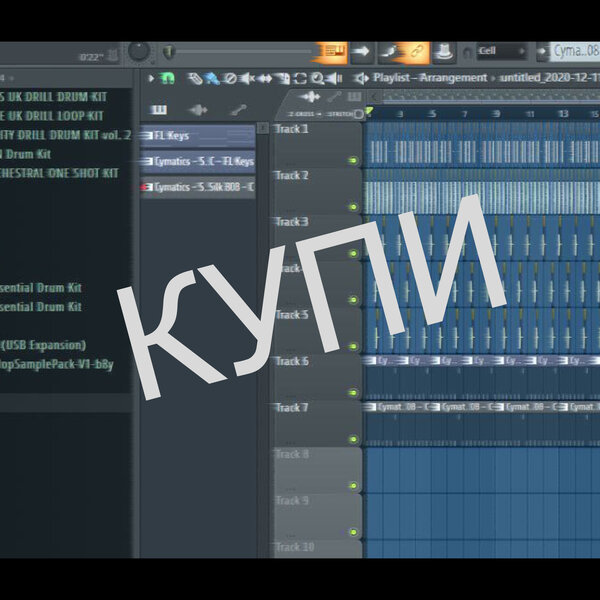Mute Track 3 using its green LED
The width and height of the screenshot is (600, 600).
(352, 253)
